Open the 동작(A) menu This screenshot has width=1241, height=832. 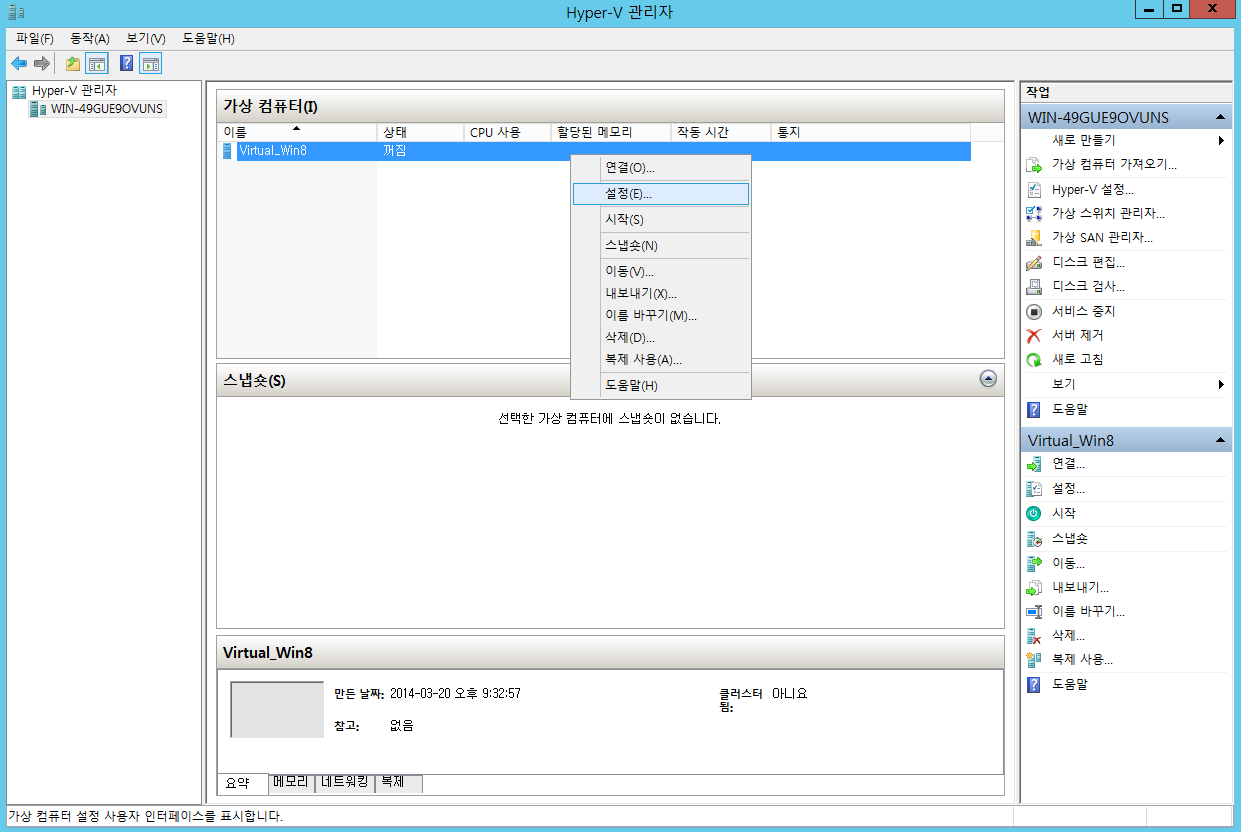(x=90, y=38)
